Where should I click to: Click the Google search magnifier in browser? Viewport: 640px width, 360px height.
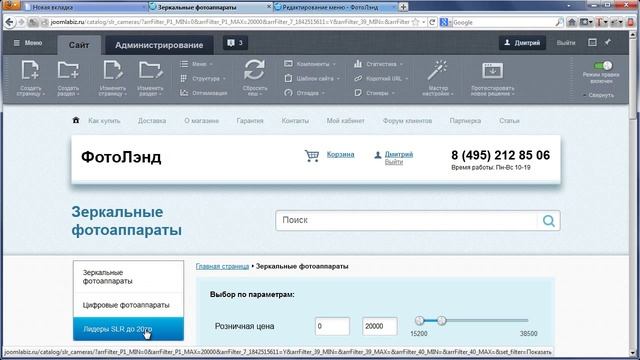(559, 22)
